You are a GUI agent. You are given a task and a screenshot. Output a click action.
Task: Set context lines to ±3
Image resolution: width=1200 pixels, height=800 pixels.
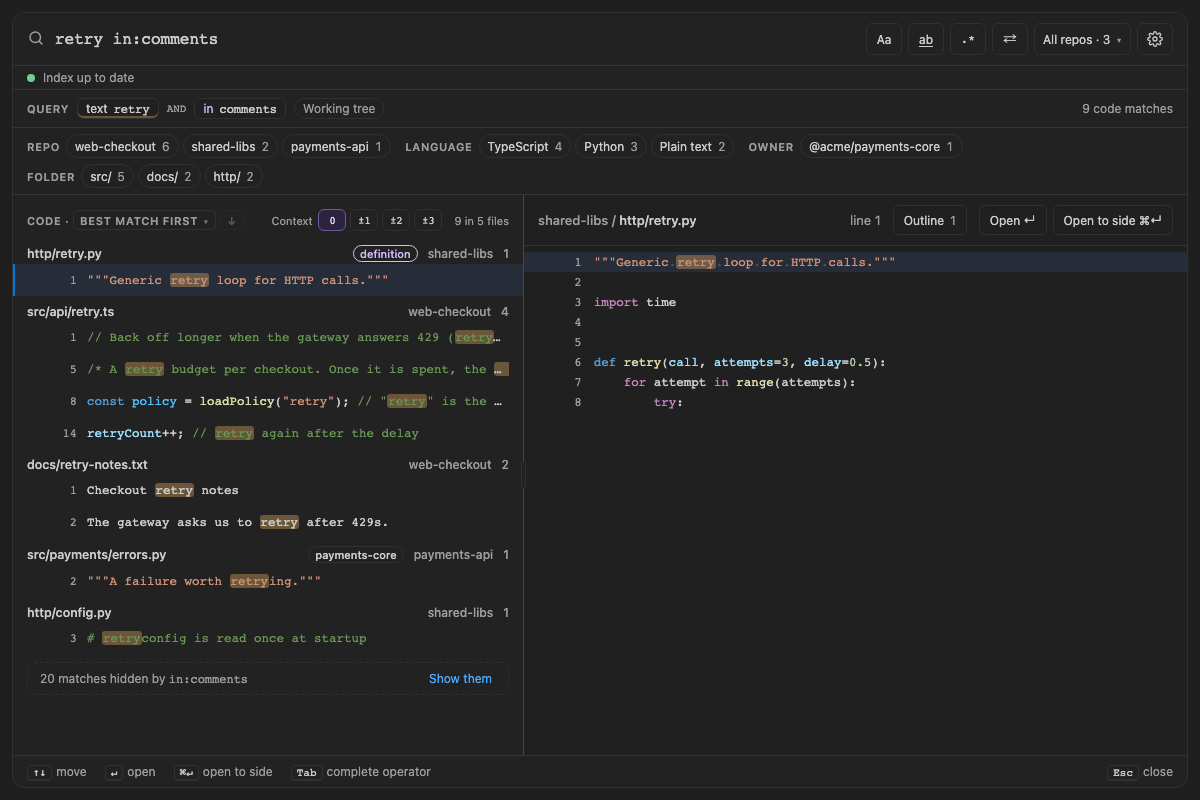(429, 221)
